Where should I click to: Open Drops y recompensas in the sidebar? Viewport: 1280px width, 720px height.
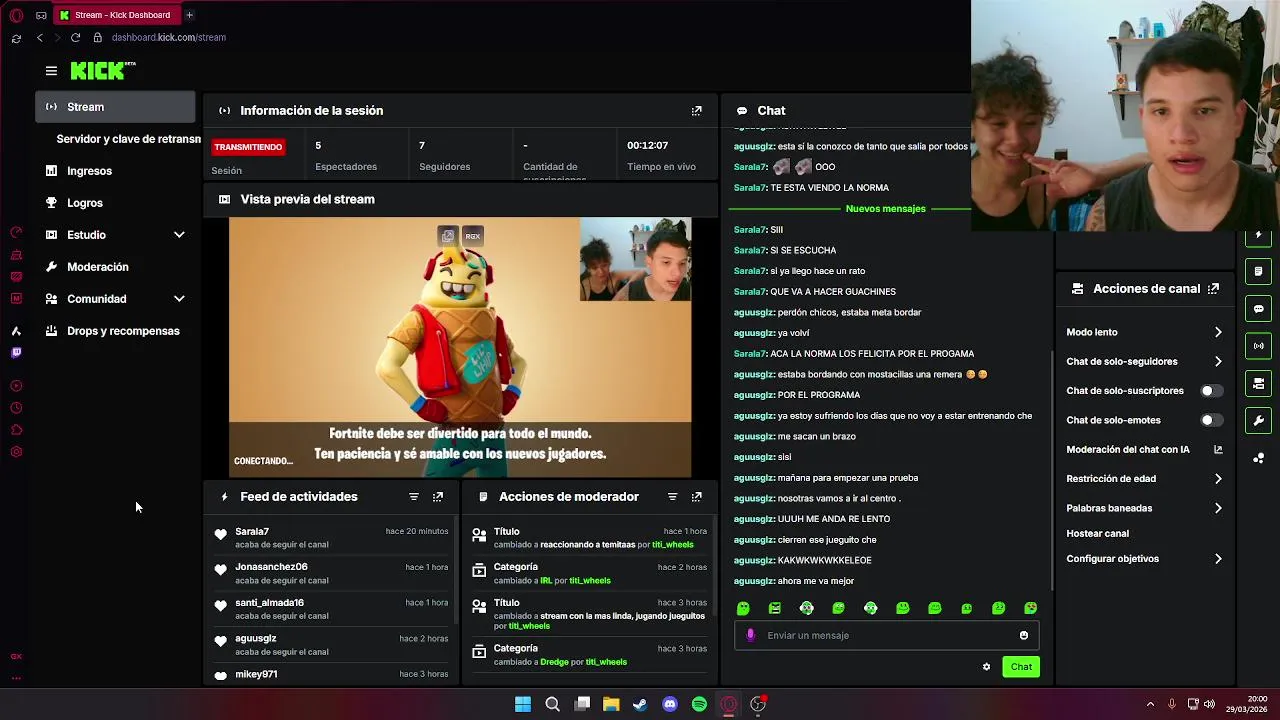(123, 331)
